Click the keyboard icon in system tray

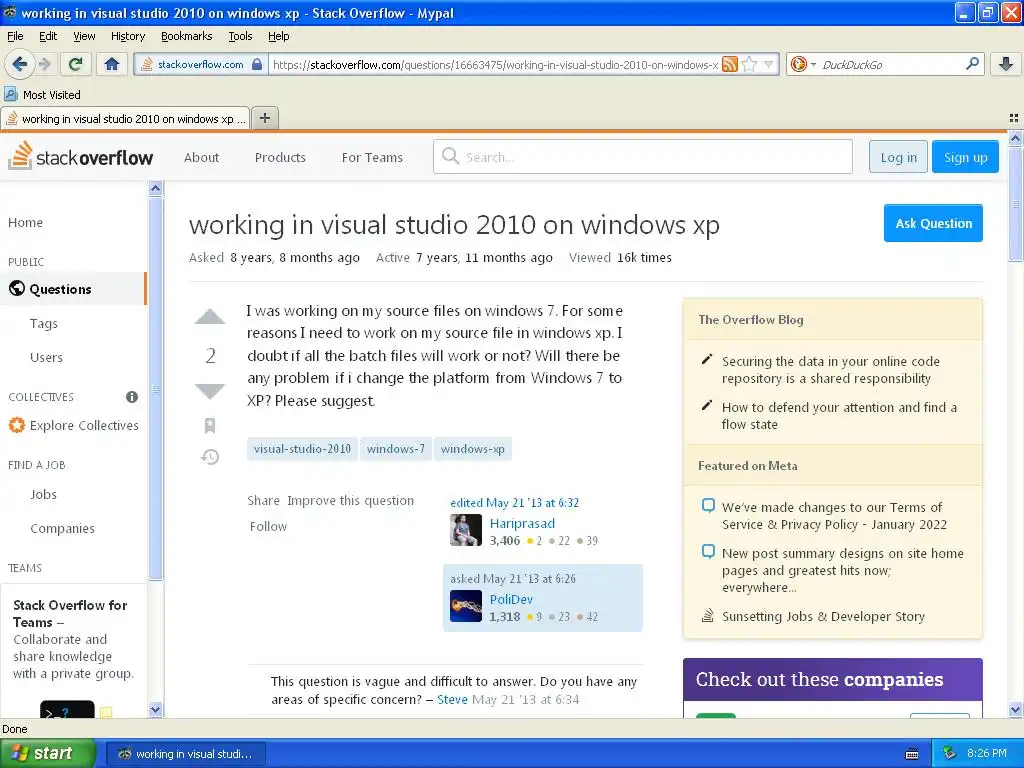pos(912,754)
